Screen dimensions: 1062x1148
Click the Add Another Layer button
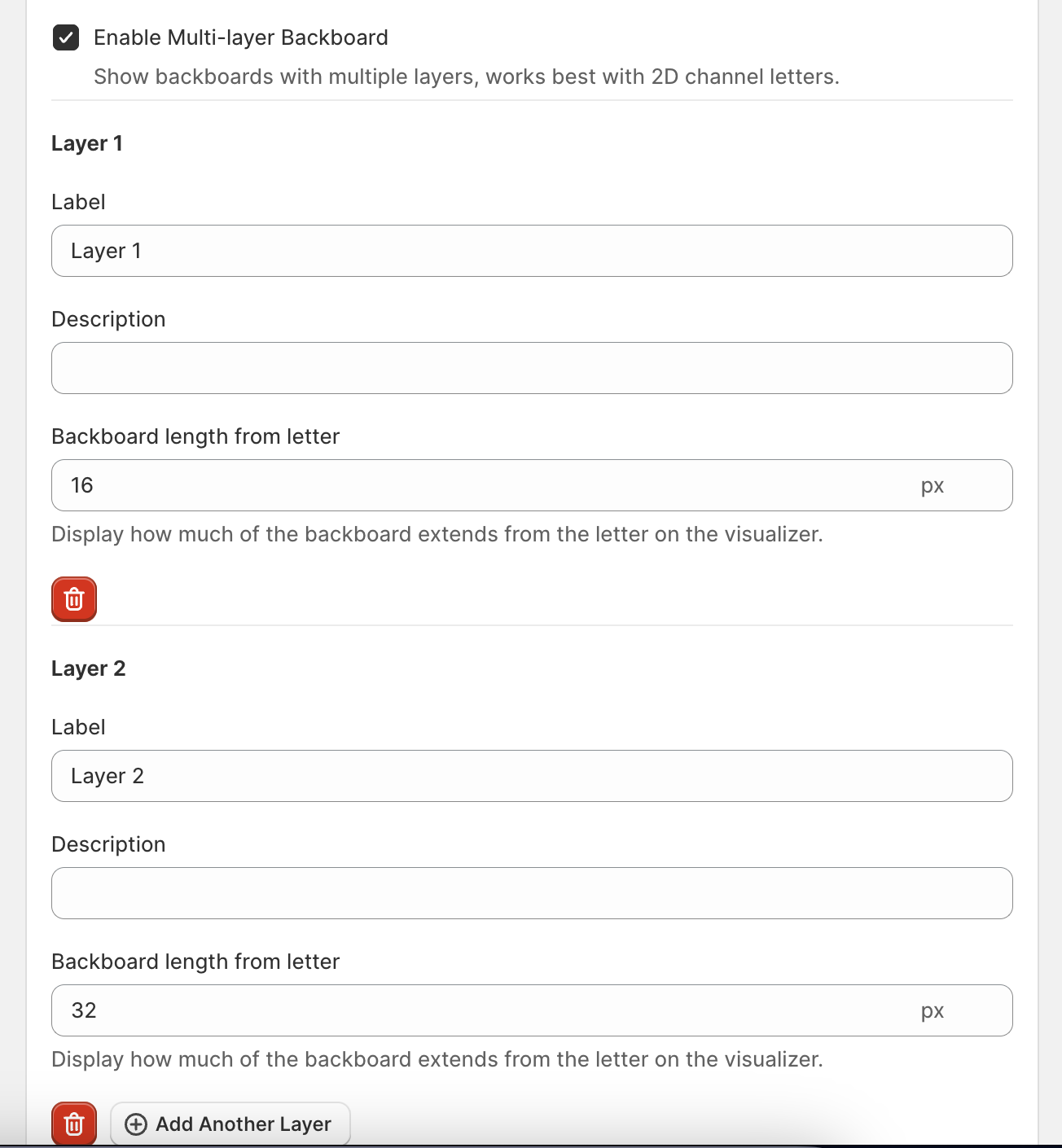tap(230, 1124)
